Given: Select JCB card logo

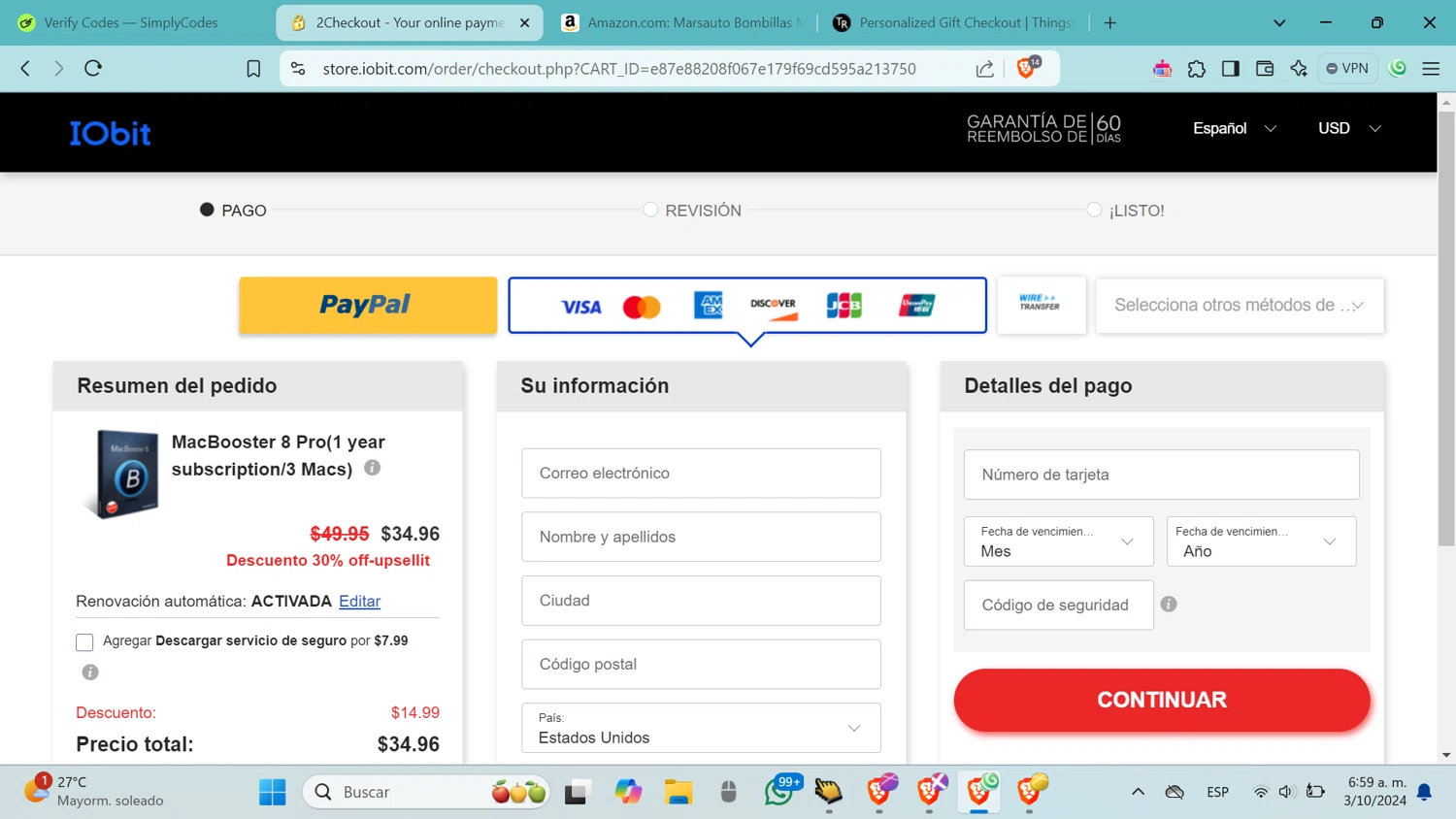Looking at the screenshot, I should pyautogui.click(x=844, y=305).
